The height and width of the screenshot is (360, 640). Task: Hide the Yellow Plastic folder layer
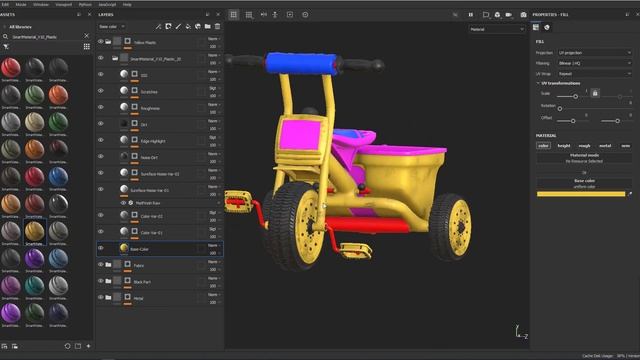[100, 42]
